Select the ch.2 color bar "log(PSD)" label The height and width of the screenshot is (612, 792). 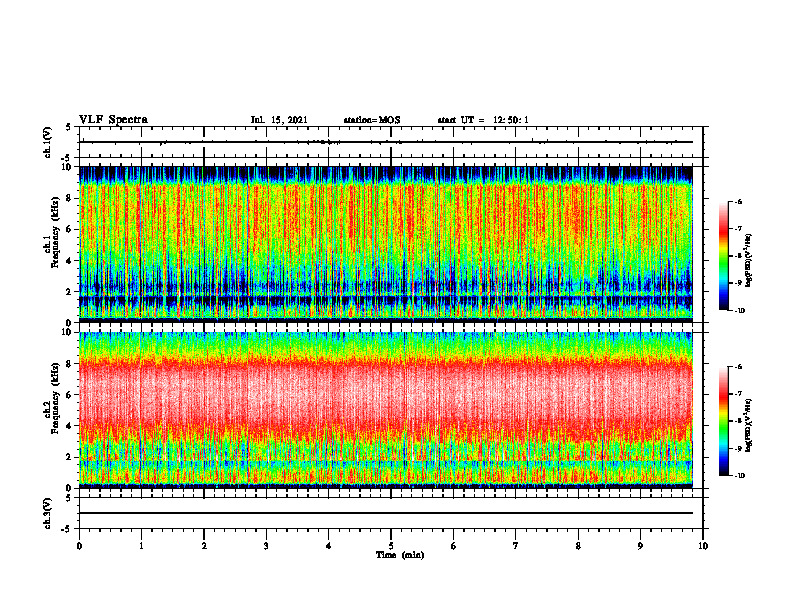tap(749, 425)
